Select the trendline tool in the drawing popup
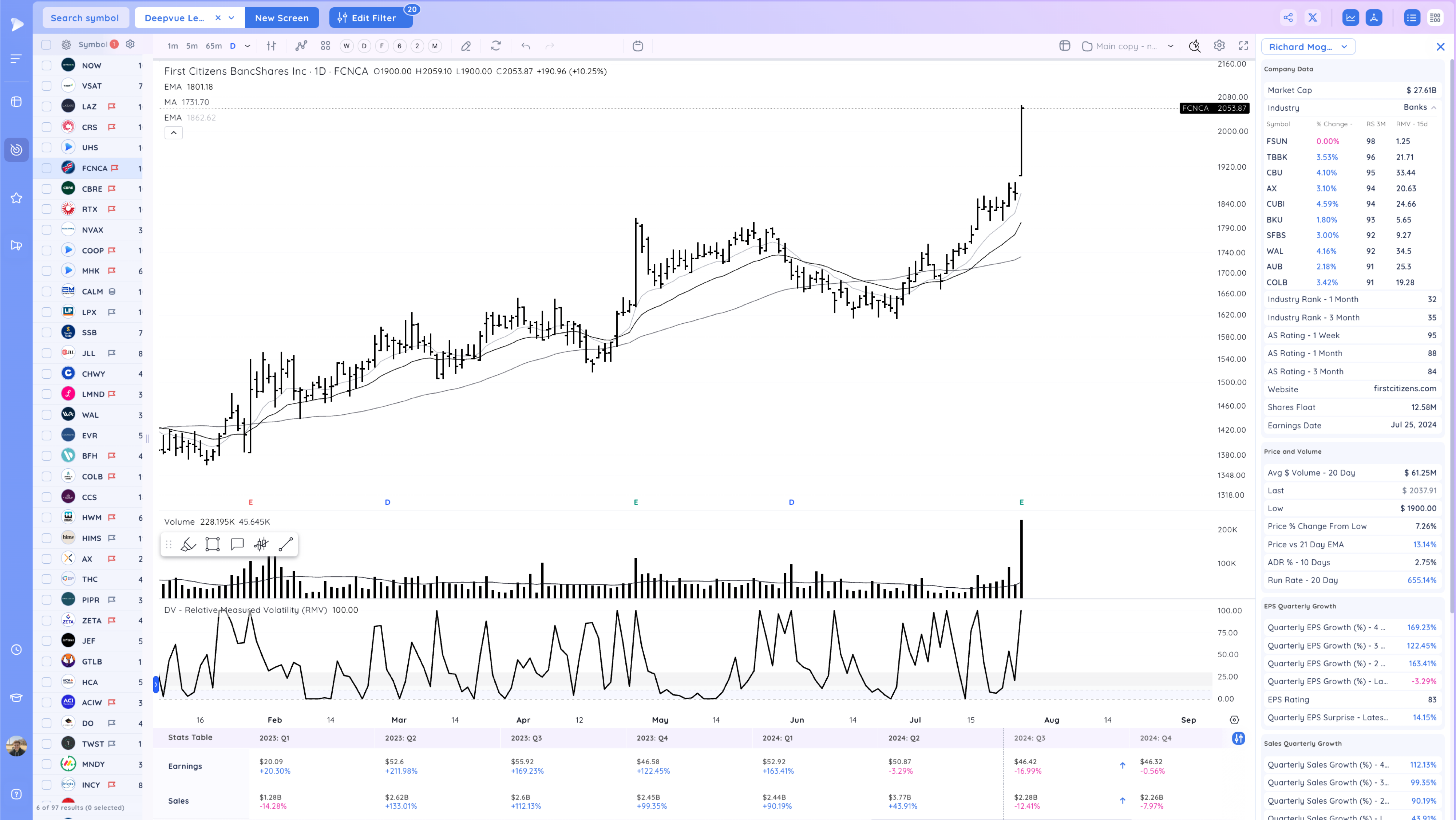 [285, 544]
